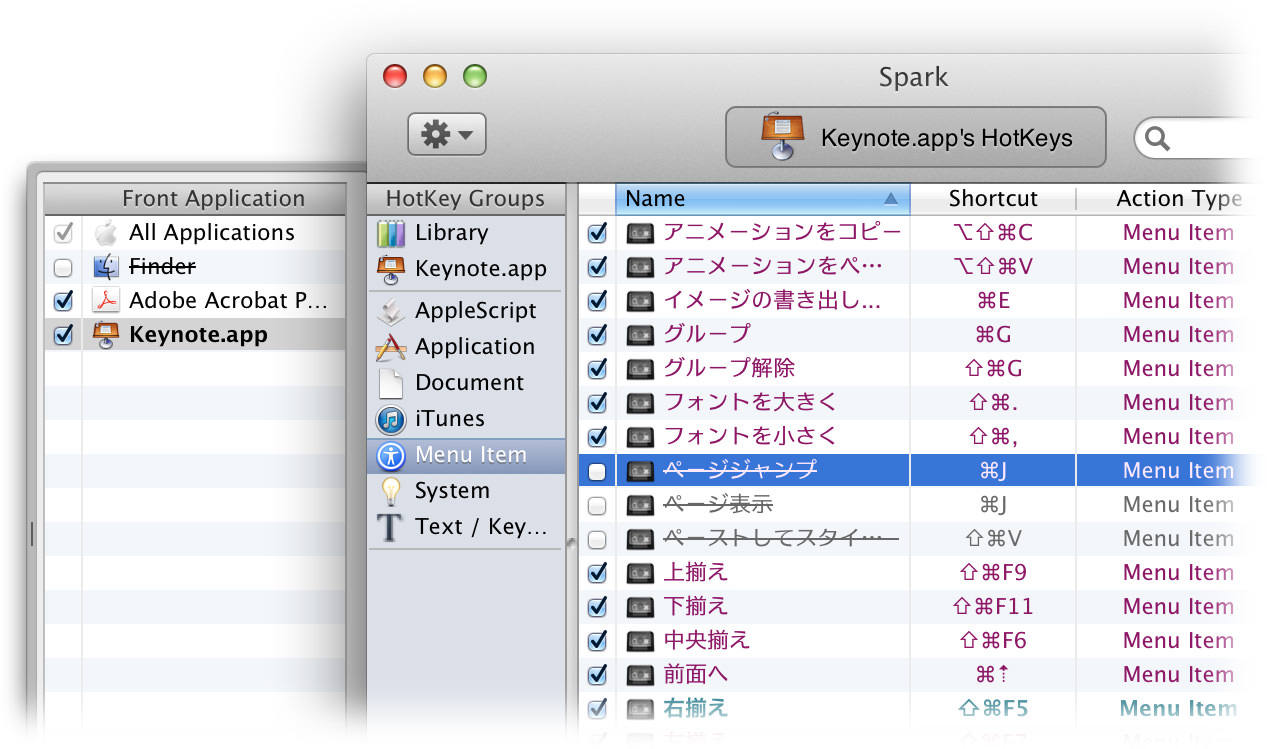Select the ⇧⌘G shortcut cell
The width and height of the screenshot is (1267, 749).
point(993,369)
